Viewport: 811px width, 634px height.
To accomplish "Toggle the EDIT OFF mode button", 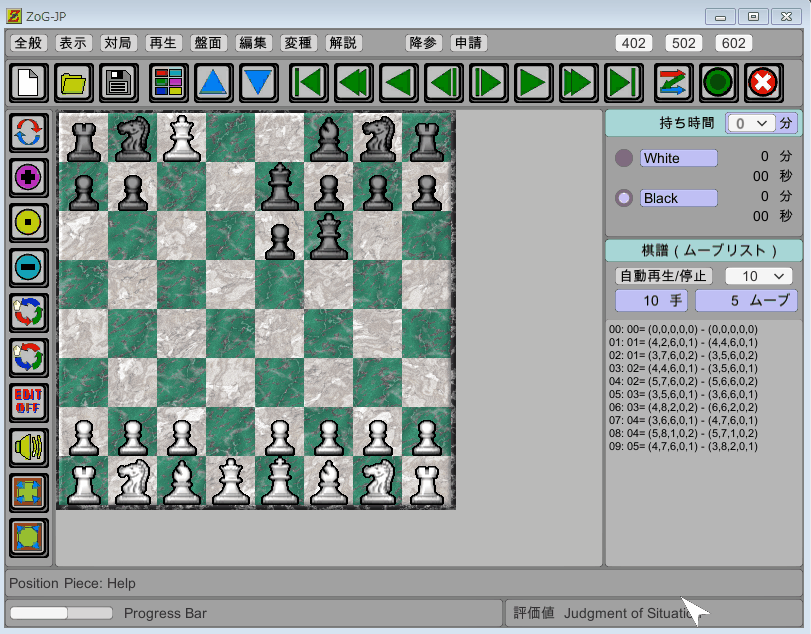I will point(29,401).
